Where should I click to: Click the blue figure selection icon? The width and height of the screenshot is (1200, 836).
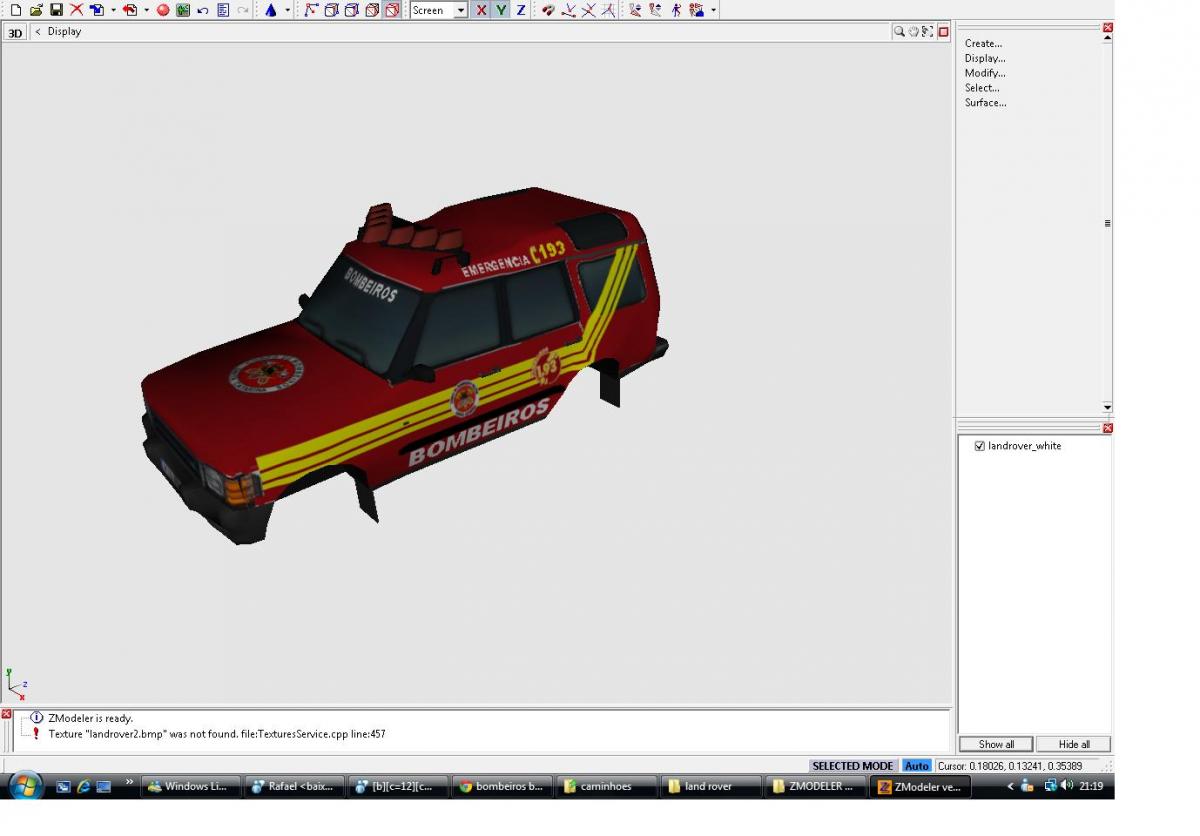coord(676,10)
